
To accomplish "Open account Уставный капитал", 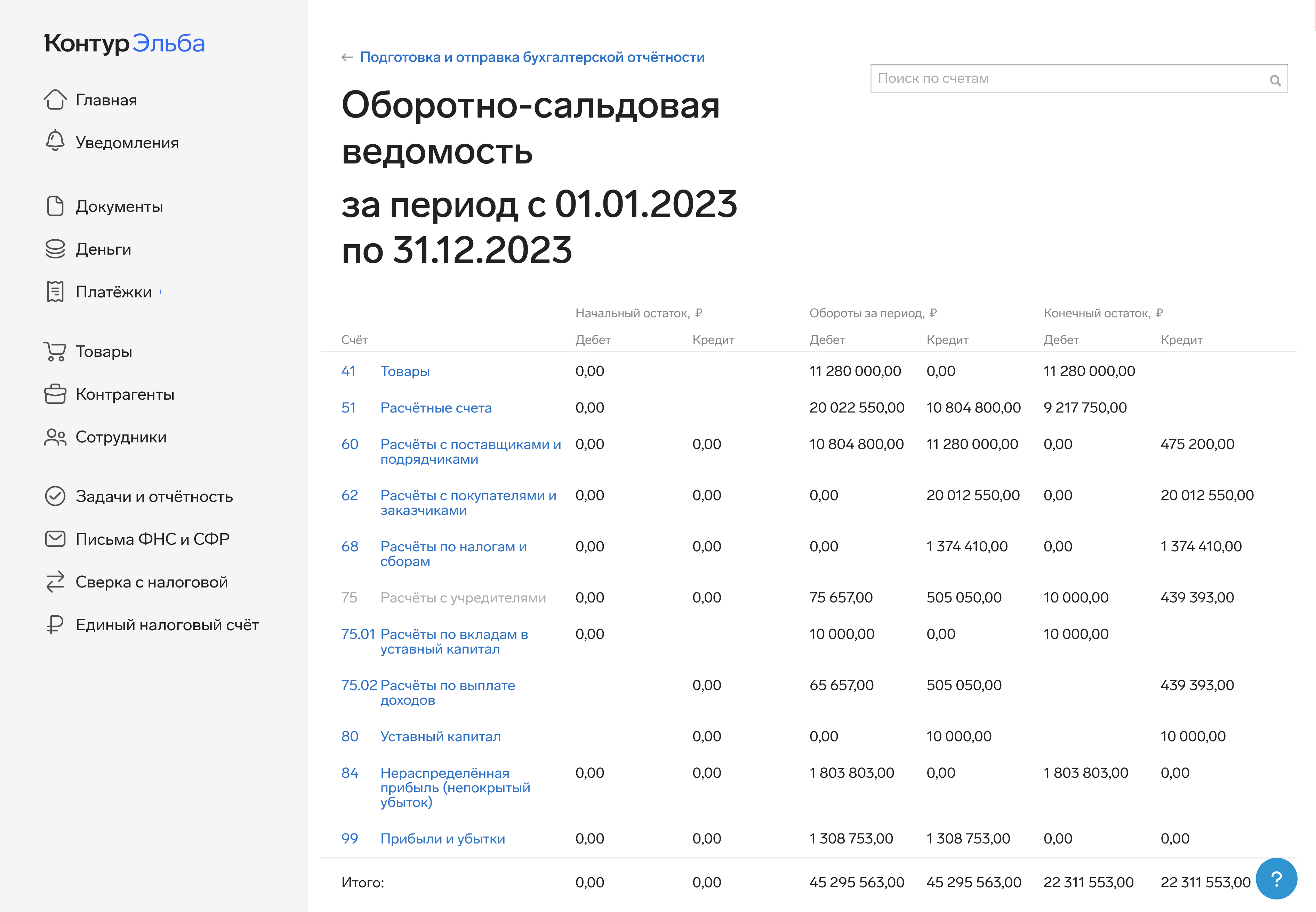I will (x=440, y=737).
